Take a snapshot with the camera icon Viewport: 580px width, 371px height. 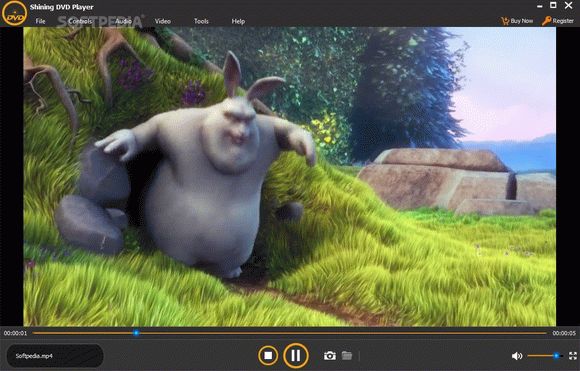pos(330,355)
